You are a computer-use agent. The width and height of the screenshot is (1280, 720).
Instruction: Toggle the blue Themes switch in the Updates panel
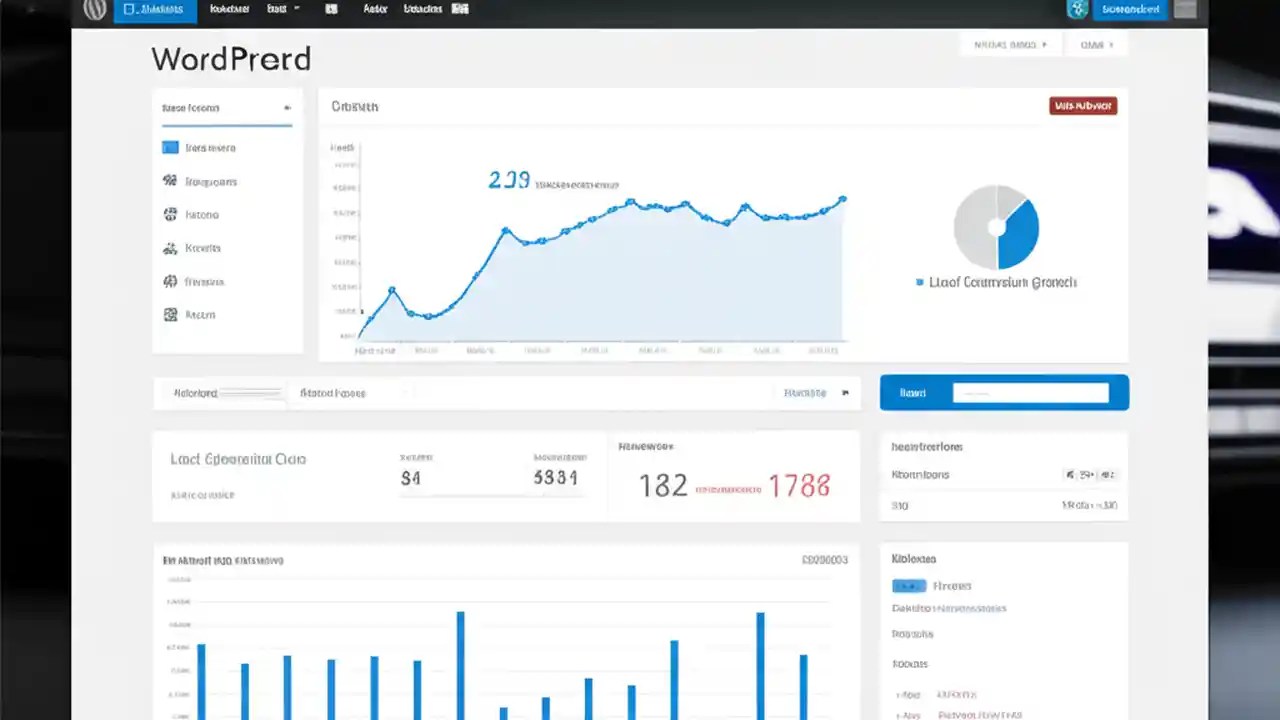click(909, 586)
